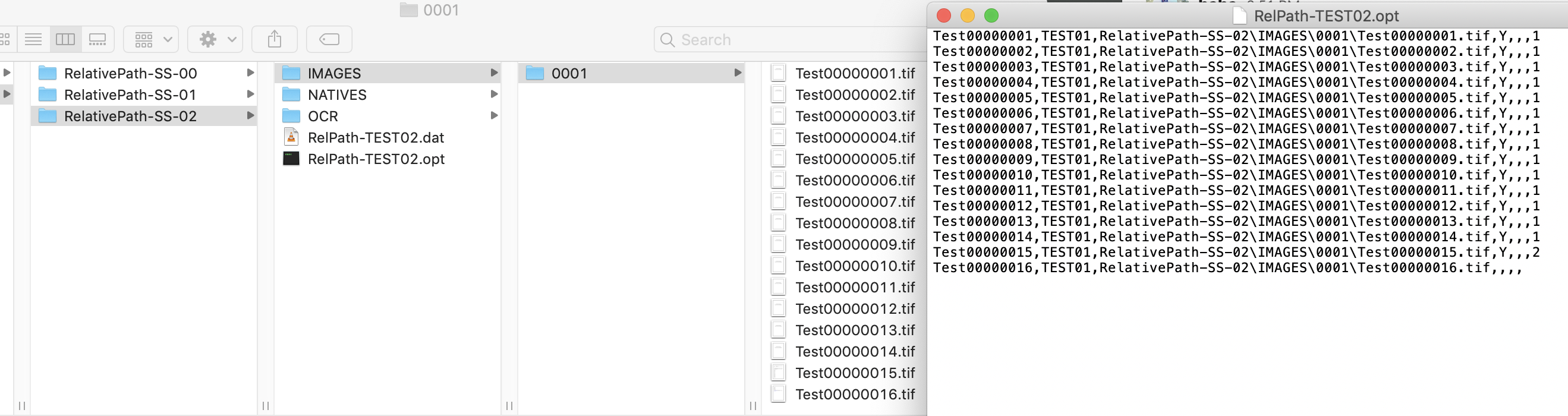Click the Share toolbar button
This screenshot has width=1568, height=416.
[275, 40]
